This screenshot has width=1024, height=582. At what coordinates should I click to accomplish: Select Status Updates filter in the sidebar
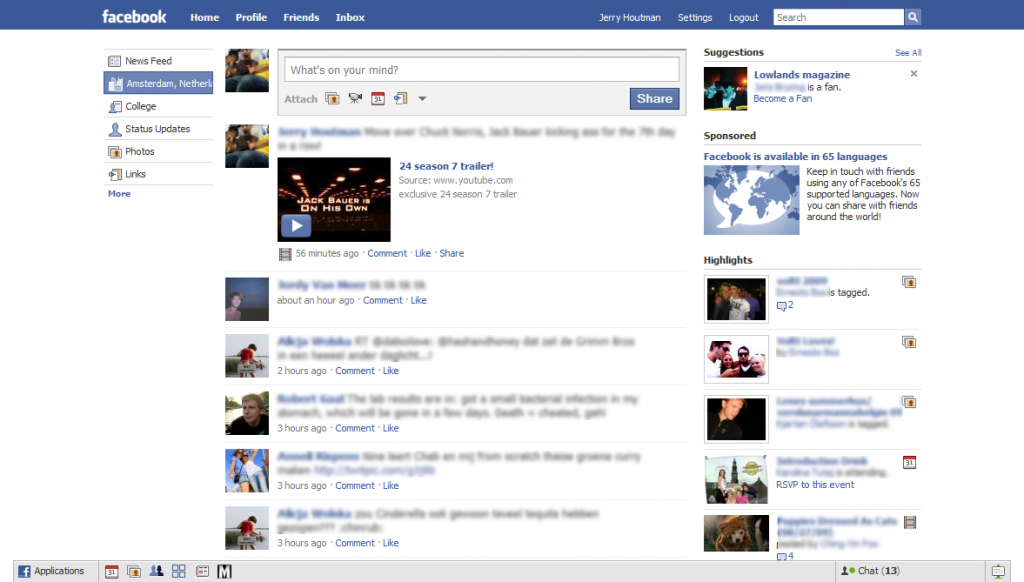tap(157, 129)
